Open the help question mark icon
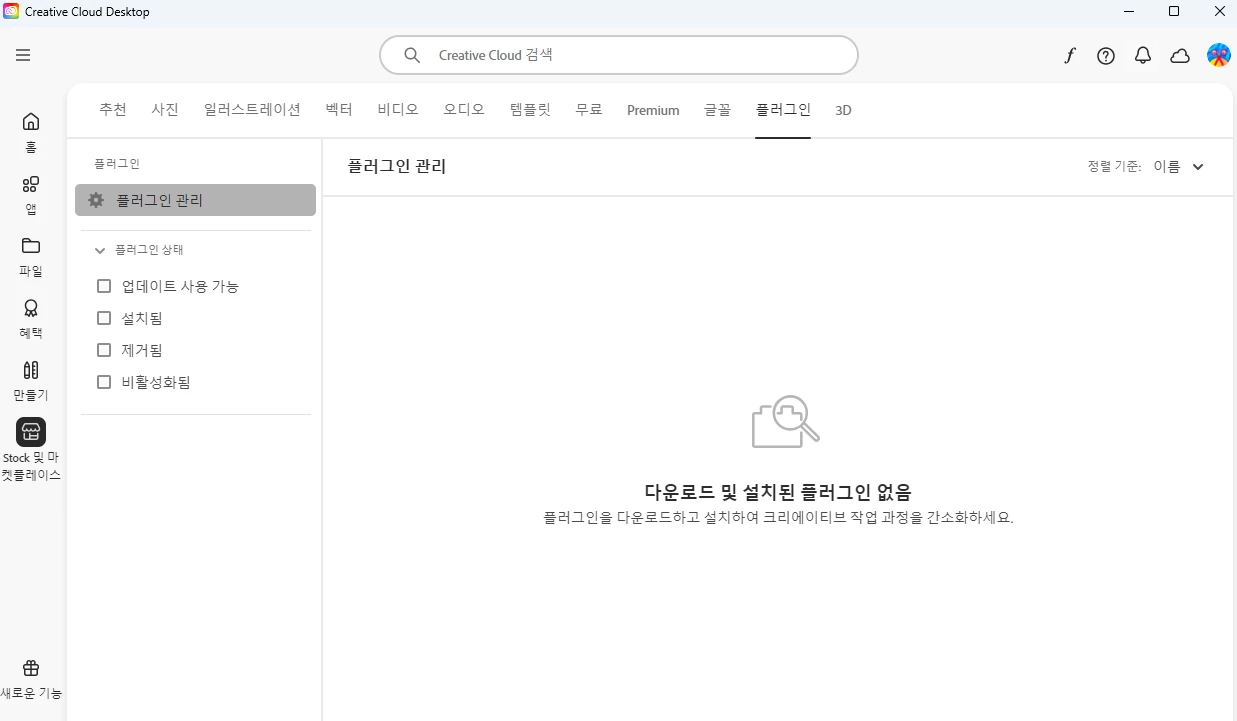The image size is (1237, 721). [1106, 56]
